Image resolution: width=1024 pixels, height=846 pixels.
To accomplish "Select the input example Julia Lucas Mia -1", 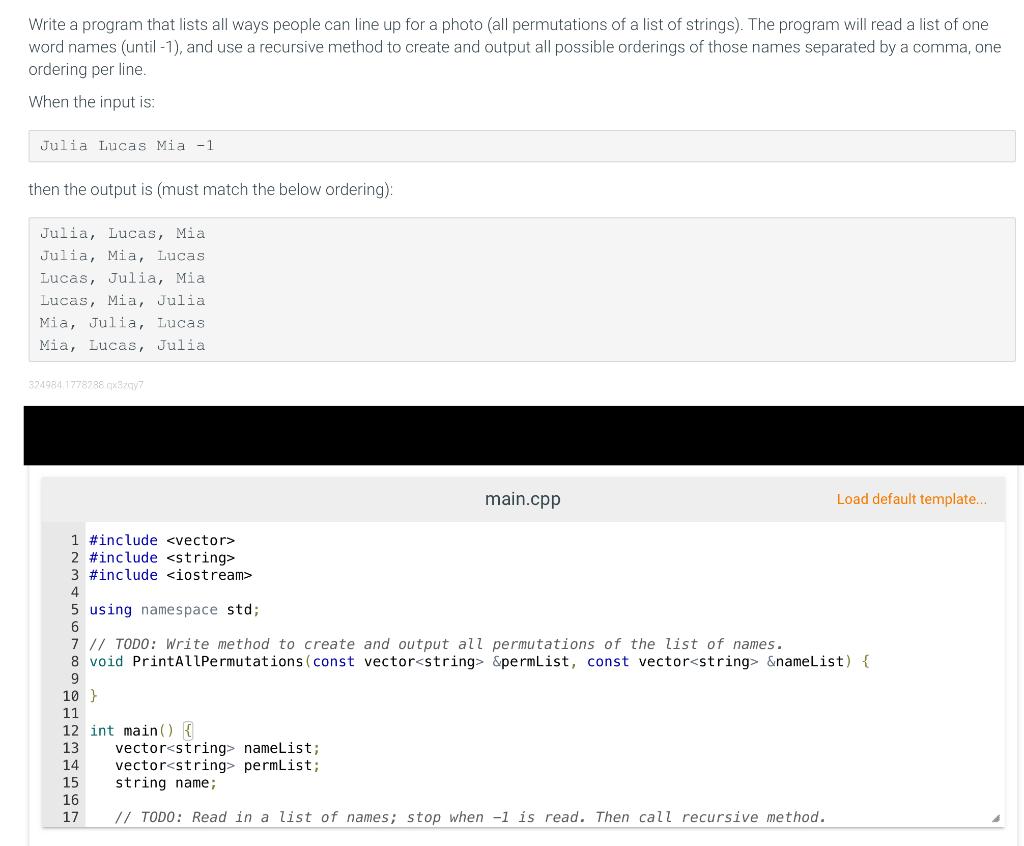I will point(125,145).
